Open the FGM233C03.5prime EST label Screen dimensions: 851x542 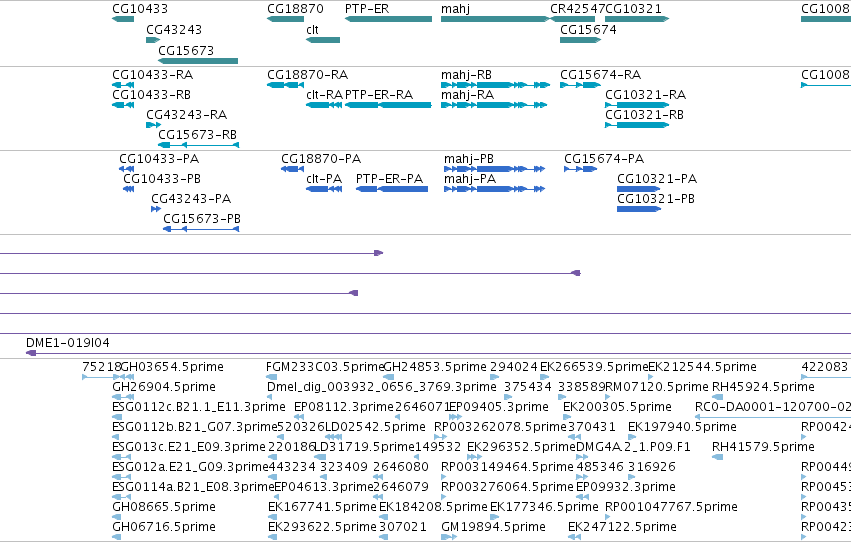point(325,367)
